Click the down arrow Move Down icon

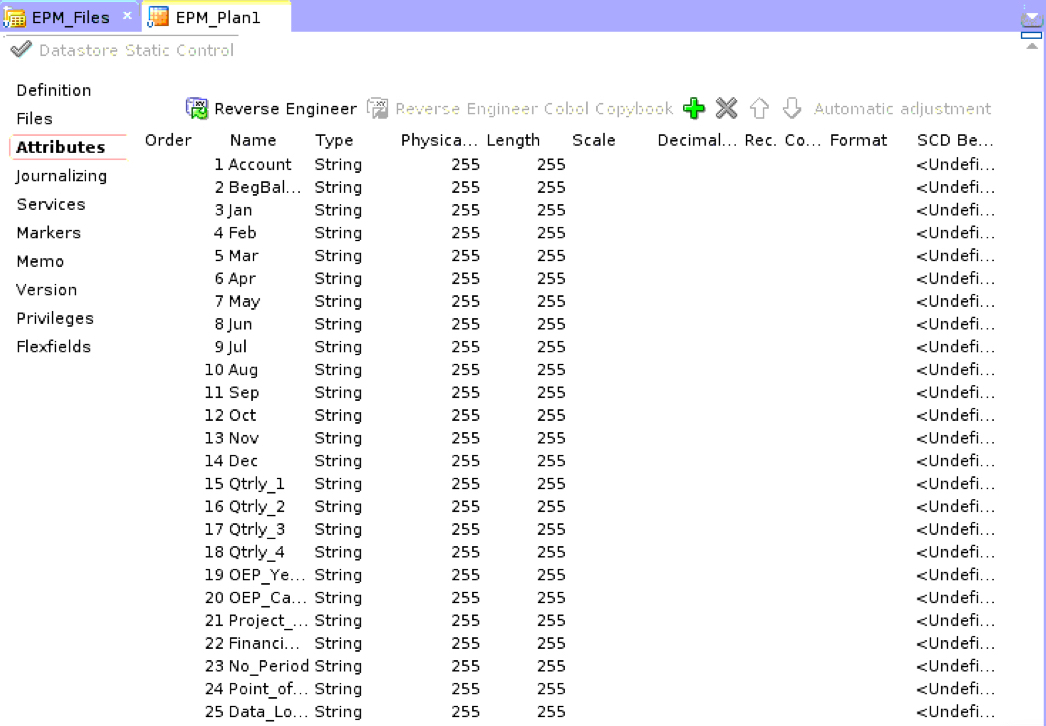(792, 108)
